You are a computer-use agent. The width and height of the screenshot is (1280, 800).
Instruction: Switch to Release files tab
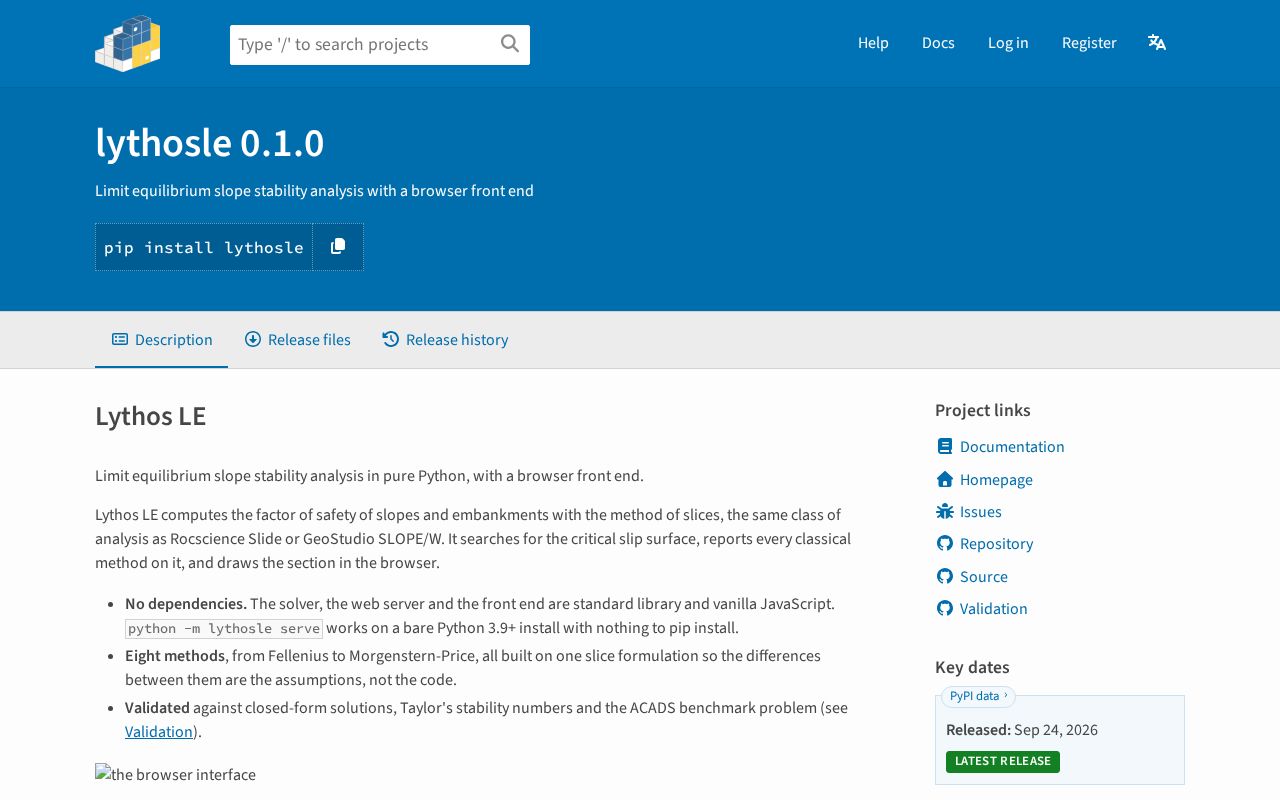298,340
